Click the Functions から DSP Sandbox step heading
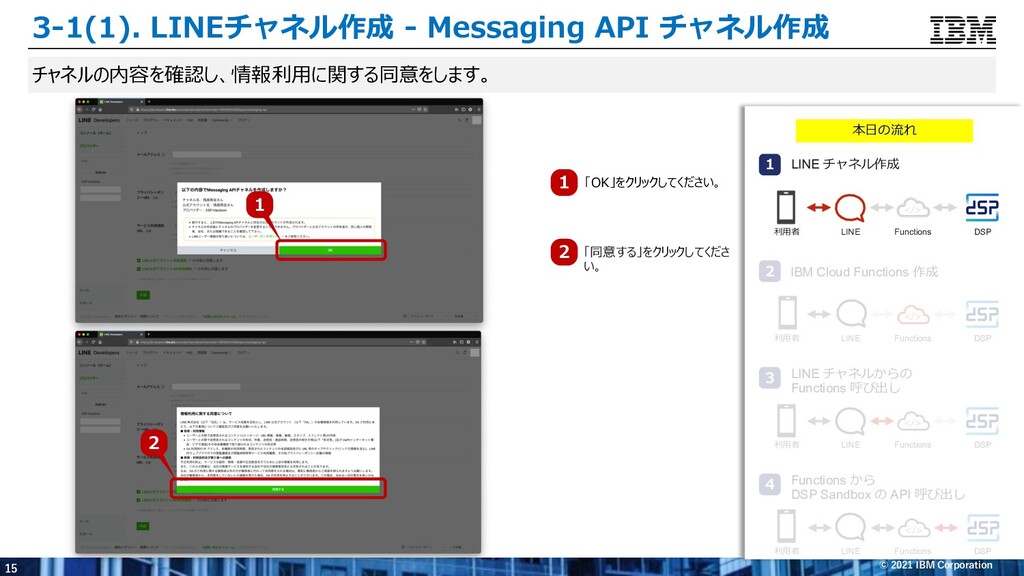The image size is (1024, 576). point(878,487)
